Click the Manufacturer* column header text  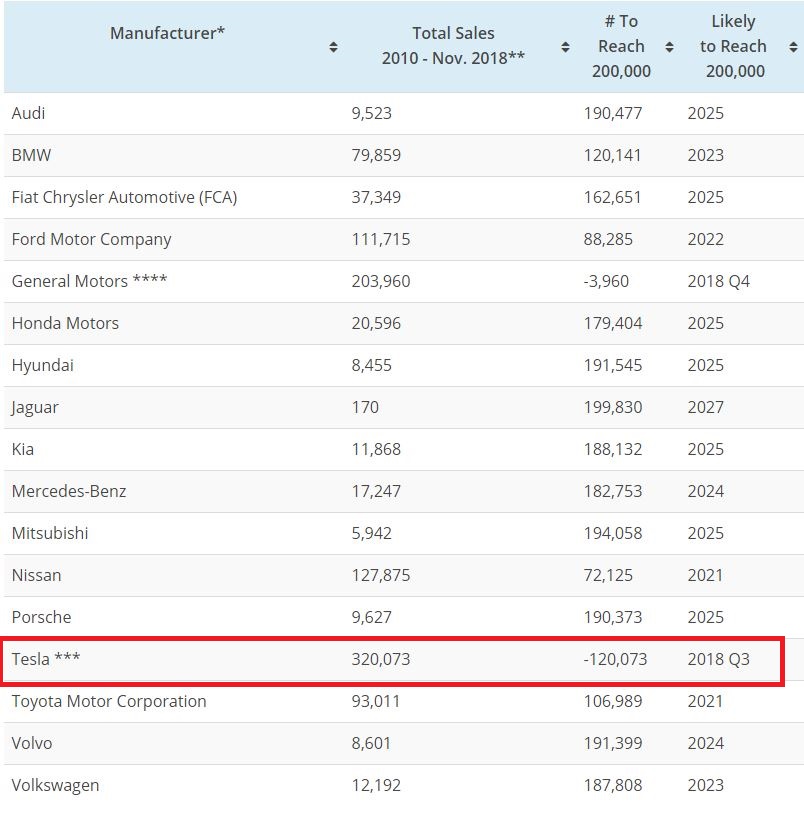pyautogui.click(x=167, y=33)
